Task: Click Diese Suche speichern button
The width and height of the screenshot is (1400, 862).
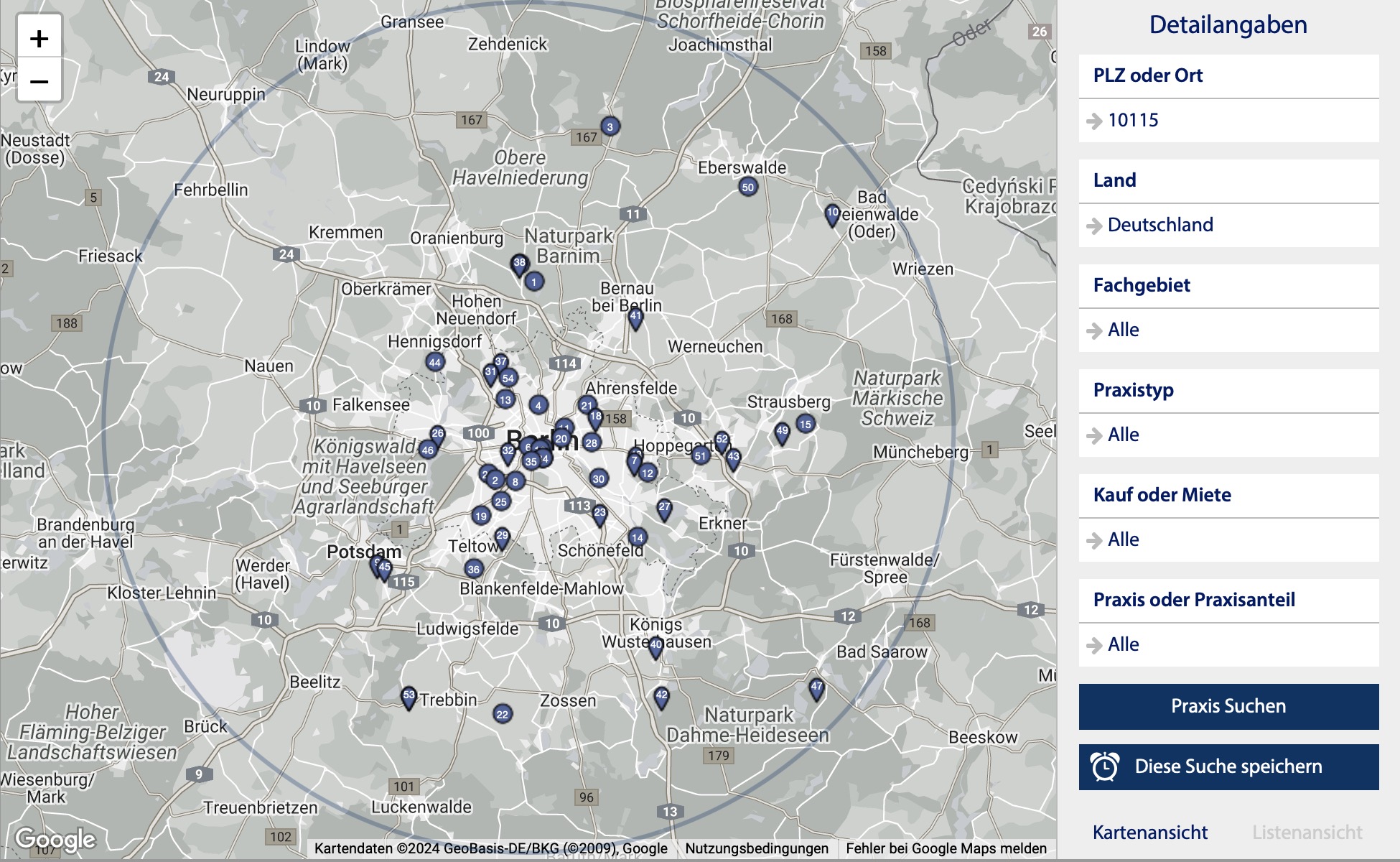Action: coord(1228,766)
